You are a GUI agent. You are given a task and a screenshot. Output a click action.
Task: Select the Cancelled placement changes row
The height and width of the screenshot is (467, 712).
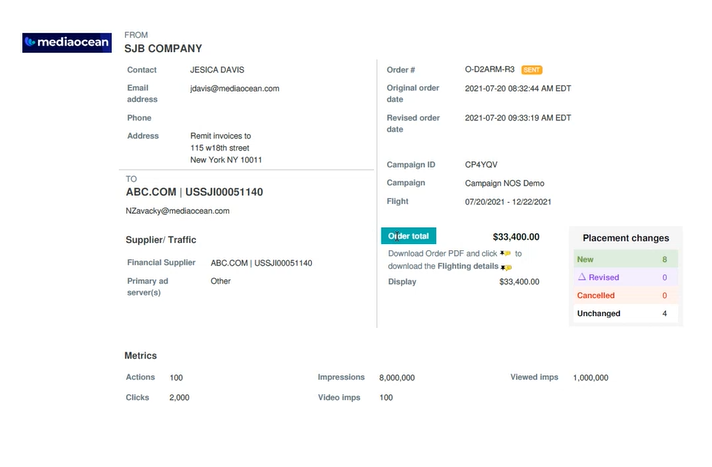click(x=627, y=295)
